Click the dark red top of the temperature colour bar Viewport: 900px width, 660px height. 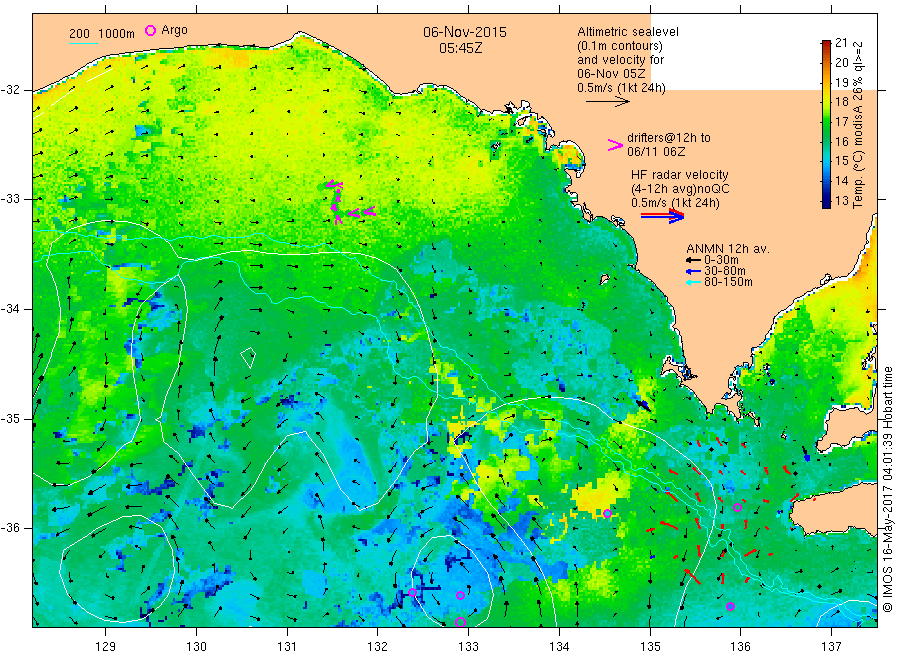coord(826,44)
